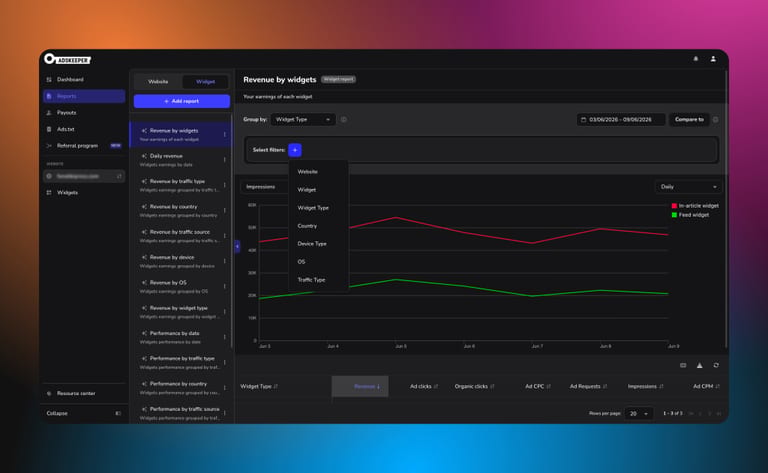Switch to the Widget tab
This screenshot has height=473, width=768.
tap(205, 82)
